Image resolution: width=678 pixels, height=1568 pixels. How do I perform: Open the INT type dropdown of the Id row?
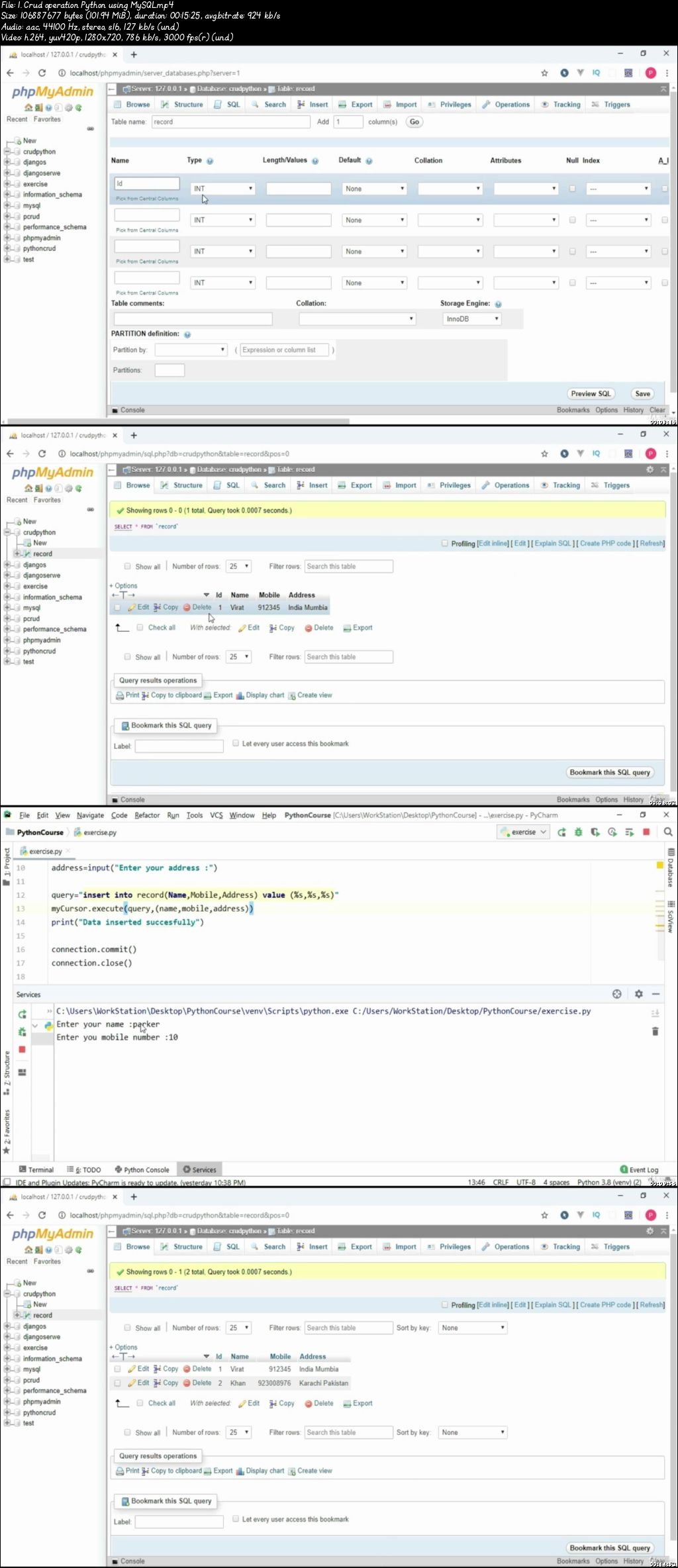pos(223,189)
